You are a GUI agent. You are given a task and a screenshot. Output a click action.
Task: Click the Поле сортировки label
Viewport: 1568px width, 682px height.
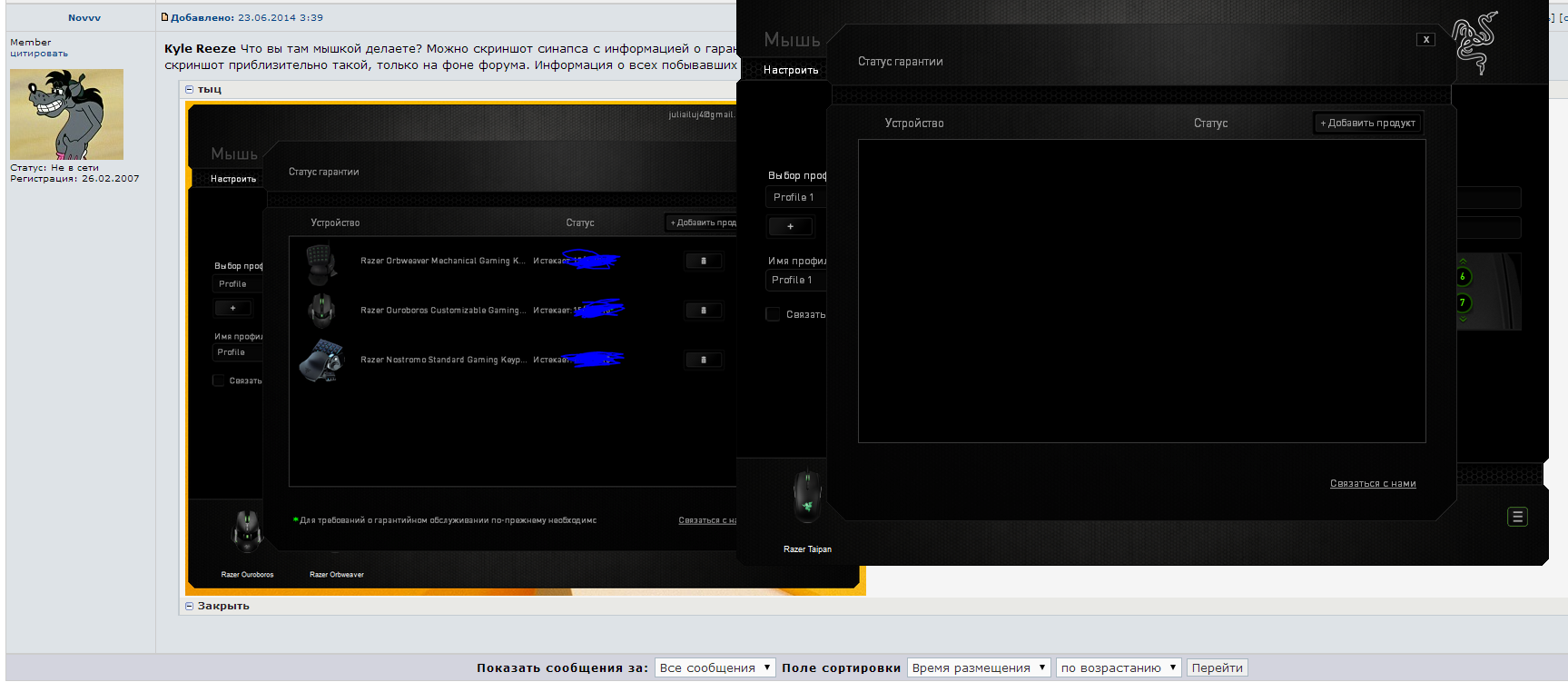(x=841, y=667)
